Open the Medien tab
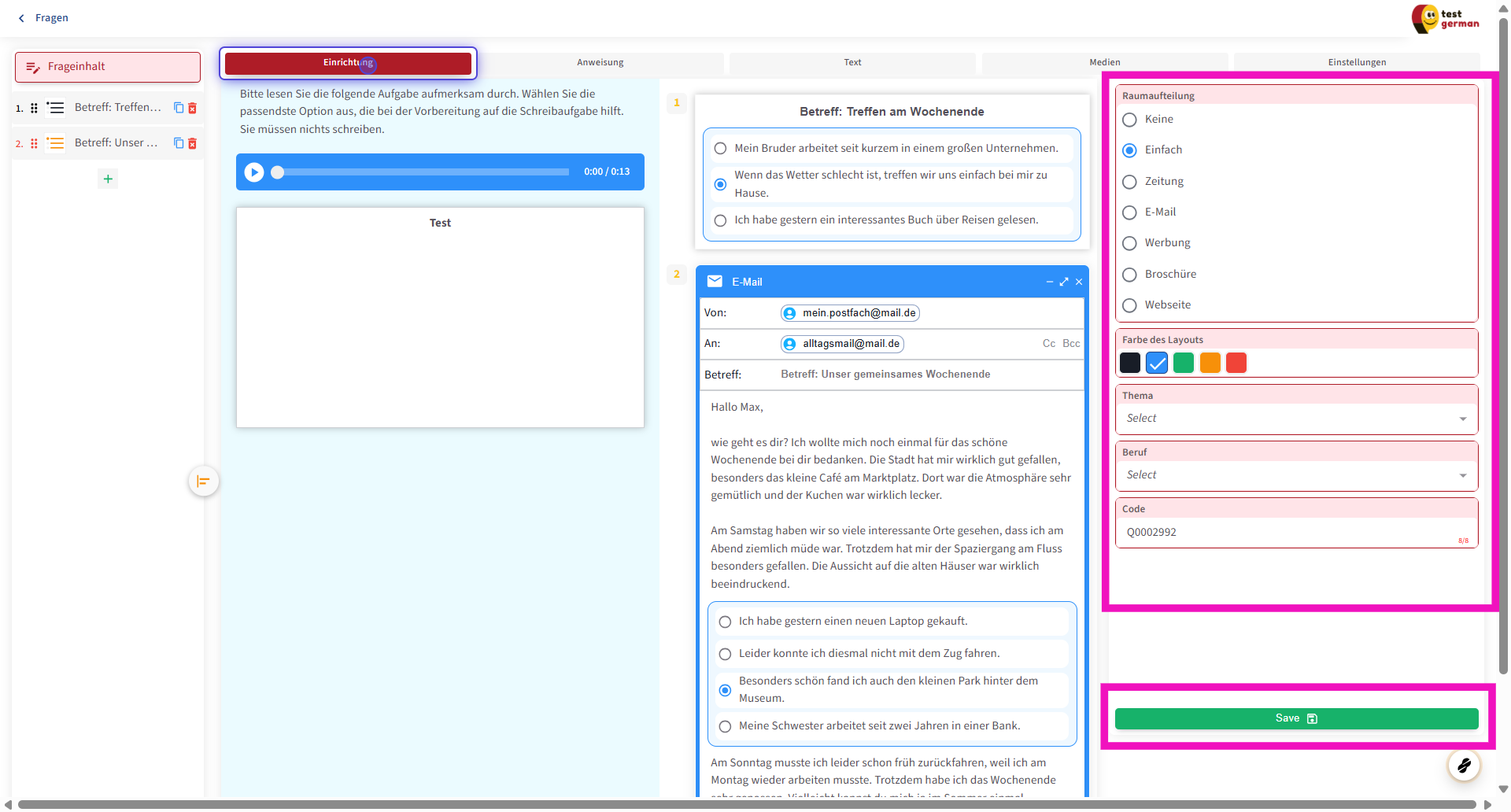Viewport: 1511px width, 812px height. click(x=1104, y=62)
